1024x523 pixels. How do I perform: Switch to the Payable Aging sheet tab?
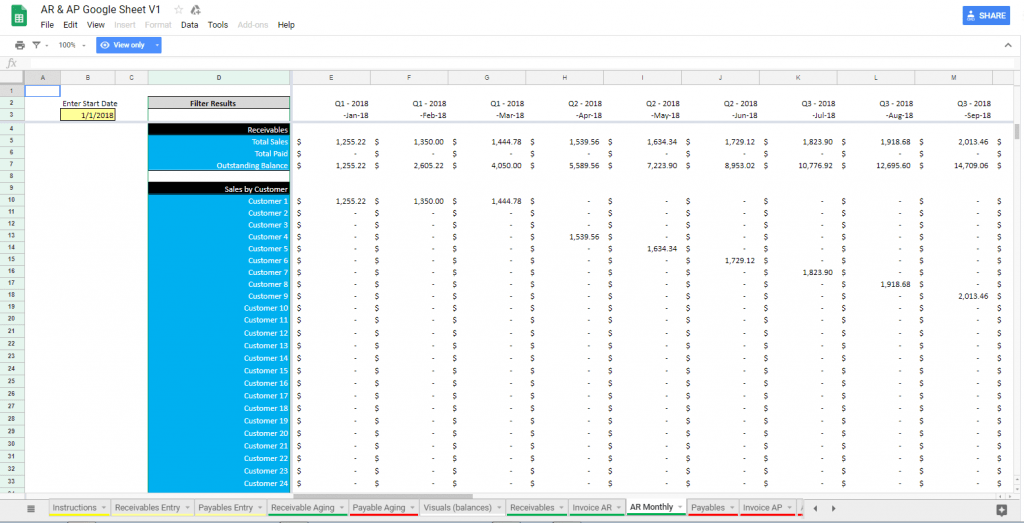point(379,507)
